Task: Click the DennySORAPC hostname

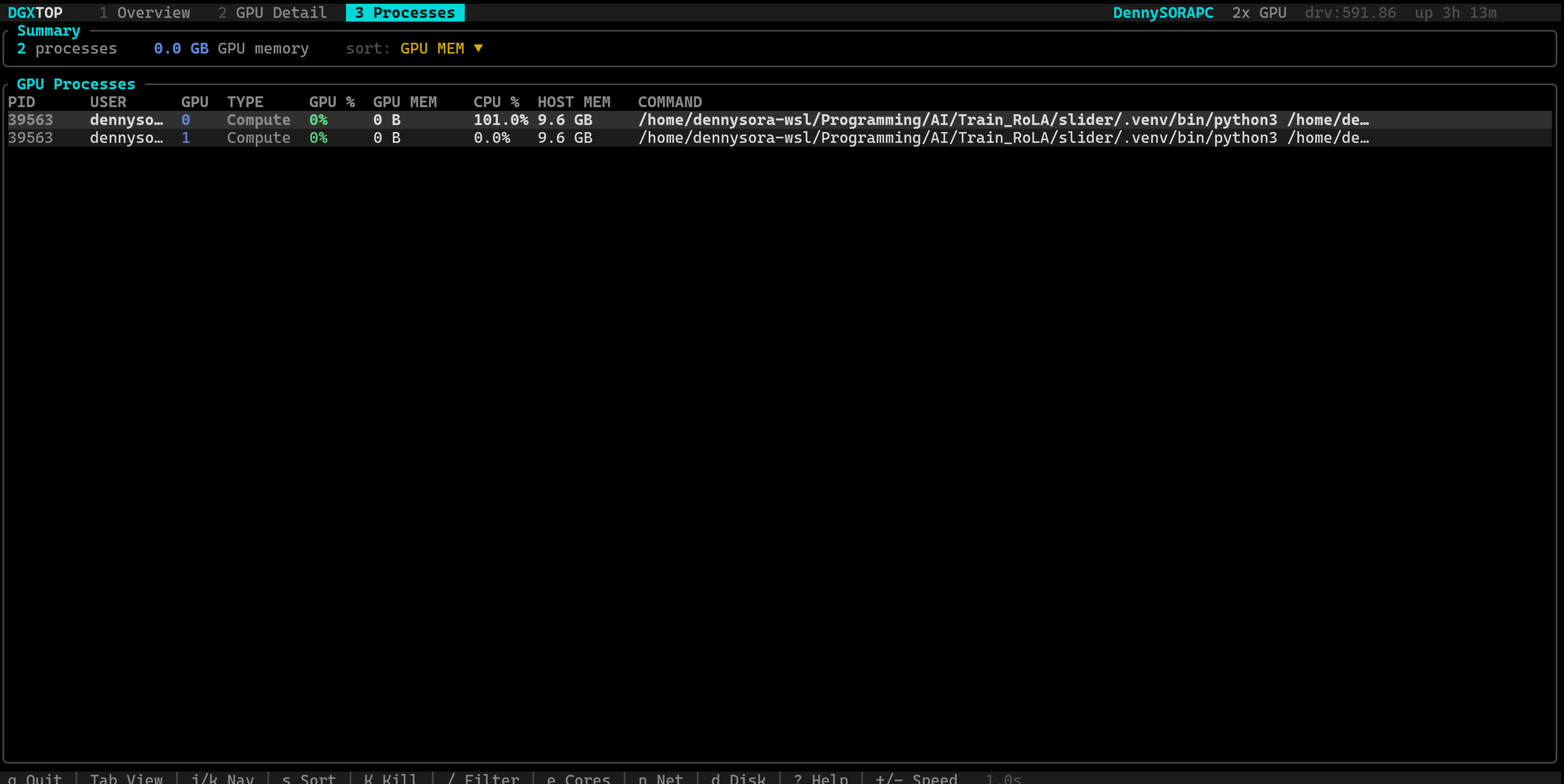Action: pos(1163,13)
